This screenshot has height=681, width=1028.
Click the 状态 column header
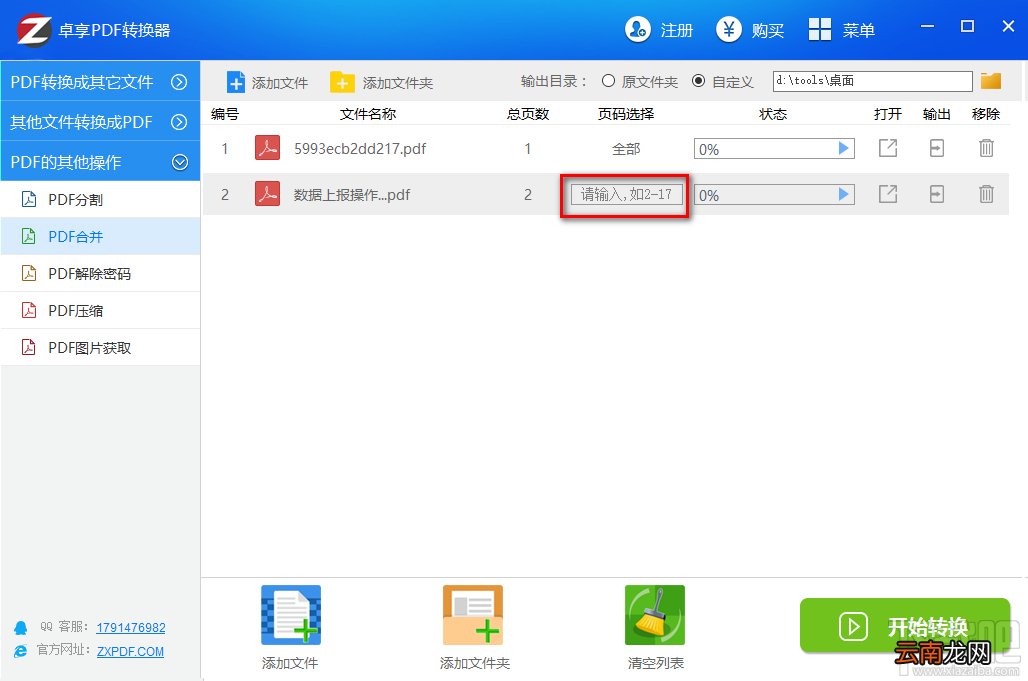pos(773,114)
